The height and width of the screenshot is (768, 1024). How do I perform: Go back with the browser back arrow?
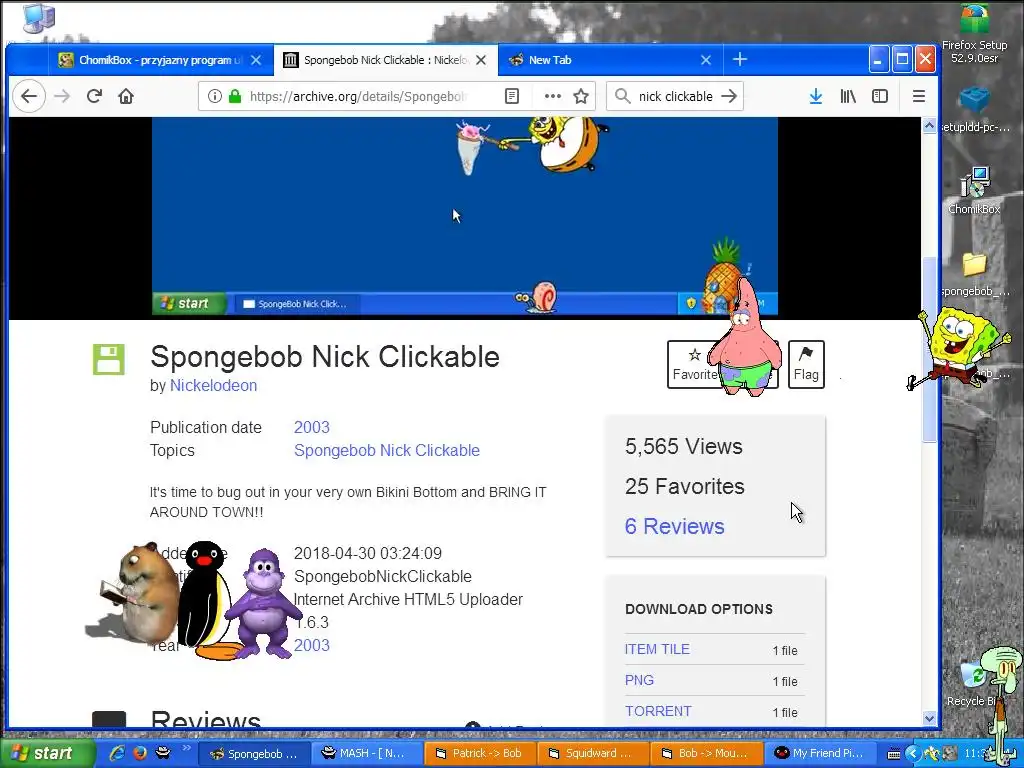click(x=29, y=97)
